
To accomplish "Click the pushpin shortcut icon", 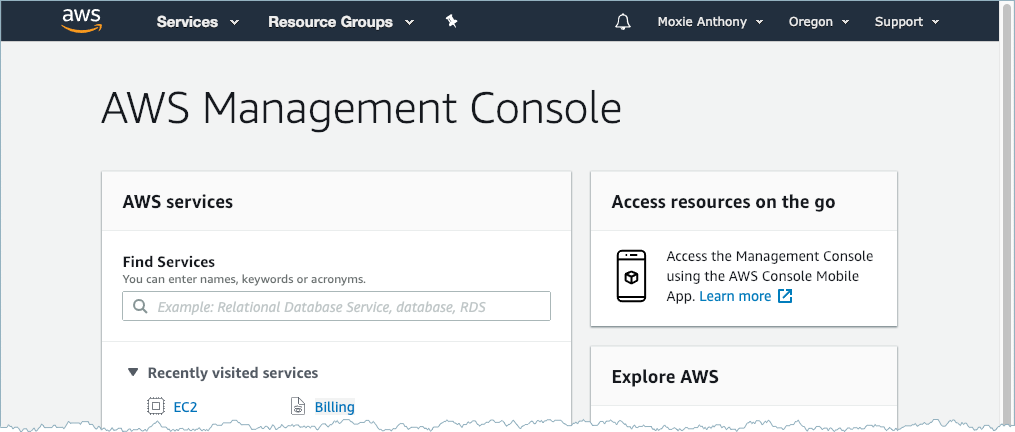I will (452, 21).
